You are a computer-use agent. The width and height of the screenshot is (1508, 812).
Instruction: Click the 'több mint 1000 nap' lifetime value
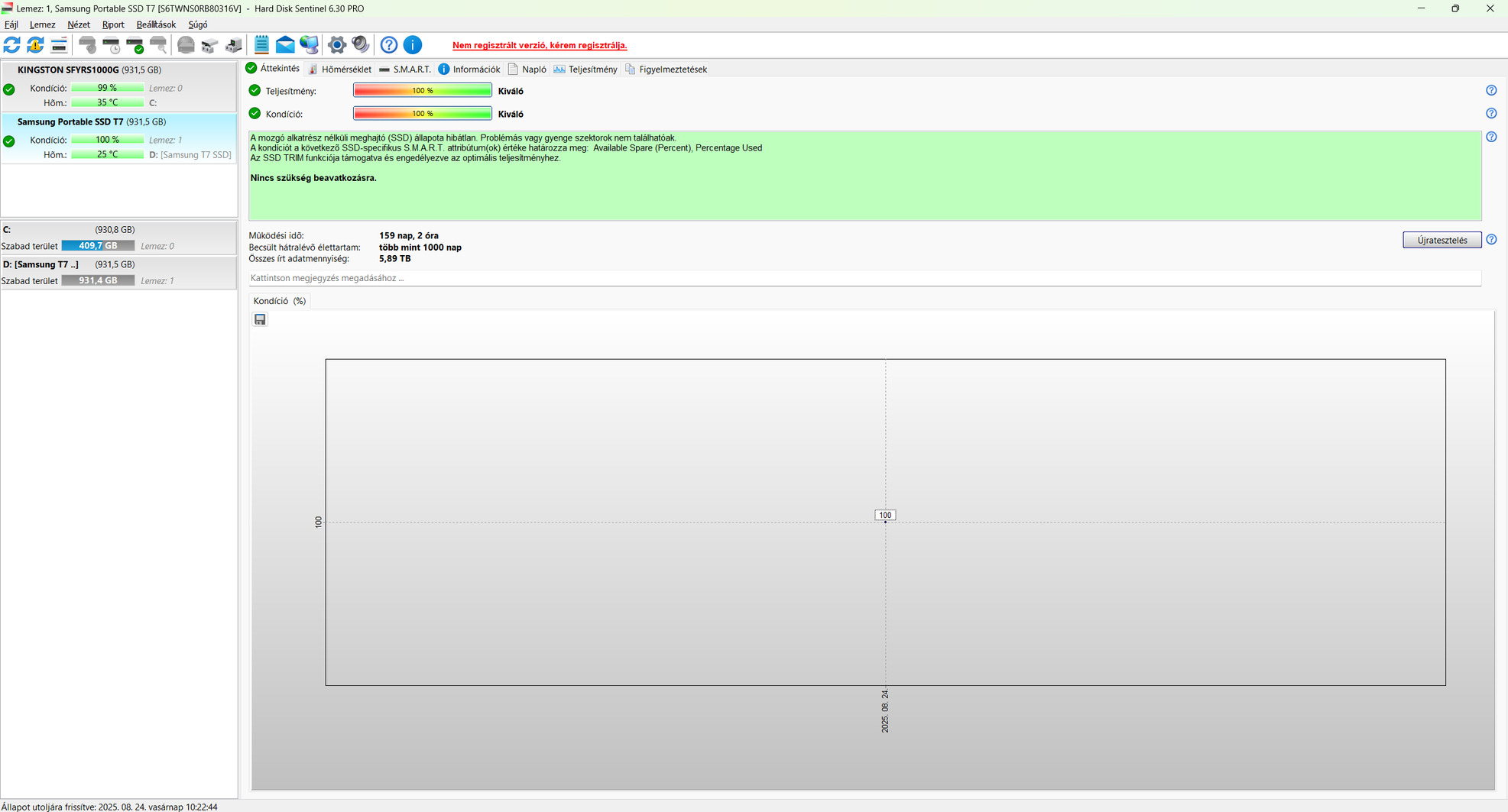[x=420, y=247]
